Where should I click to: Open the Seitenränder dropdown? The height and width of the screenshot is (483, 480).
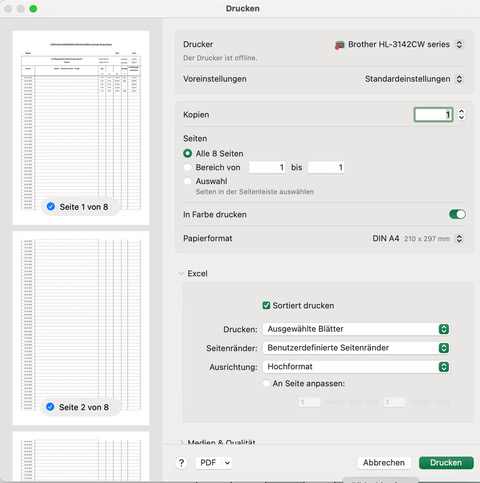[x=356, y=348]
